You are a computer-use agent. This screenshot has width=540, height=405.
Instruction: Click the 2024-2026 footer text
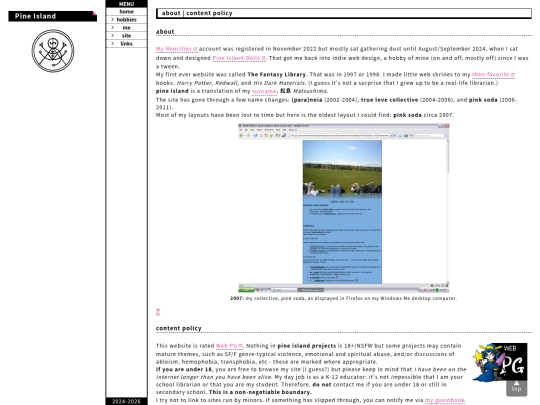tap(126, 402)
